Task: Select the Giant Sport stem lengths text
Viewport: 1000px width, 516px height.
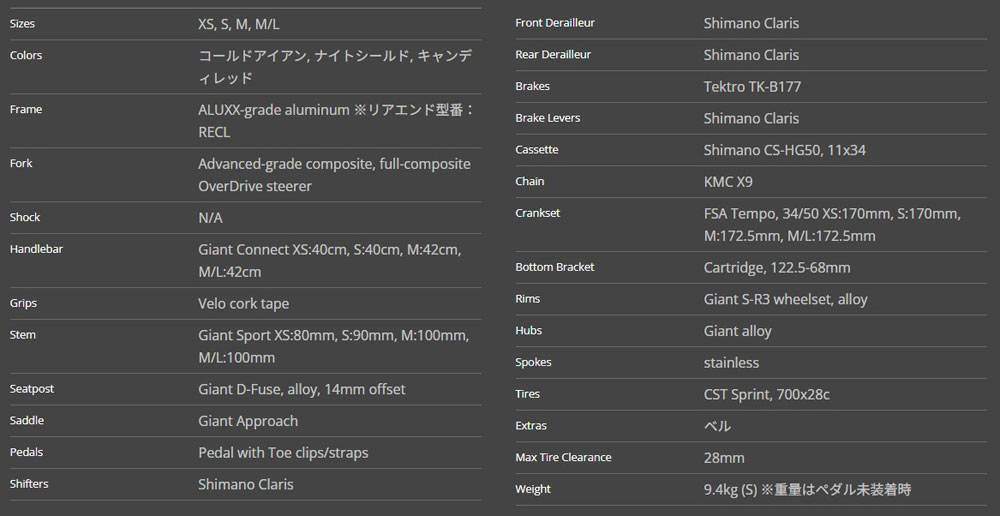Action: click(334, 346)
